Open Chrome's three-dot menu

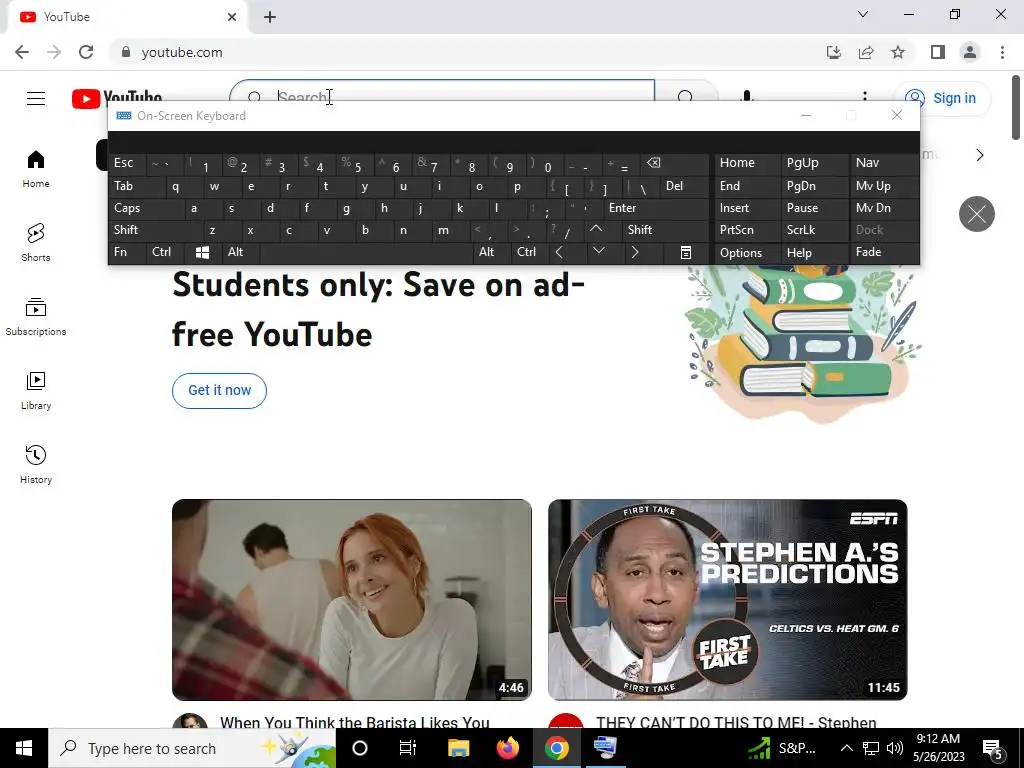click(x=1002, y=52)
